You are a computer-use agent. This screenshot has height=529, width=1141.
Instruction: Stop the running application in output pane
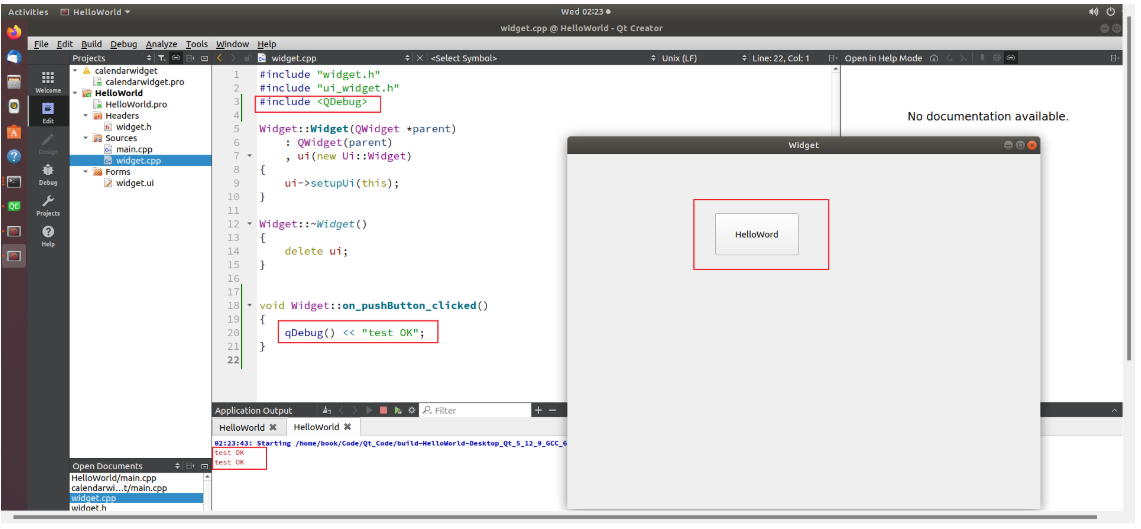[383, 410]
